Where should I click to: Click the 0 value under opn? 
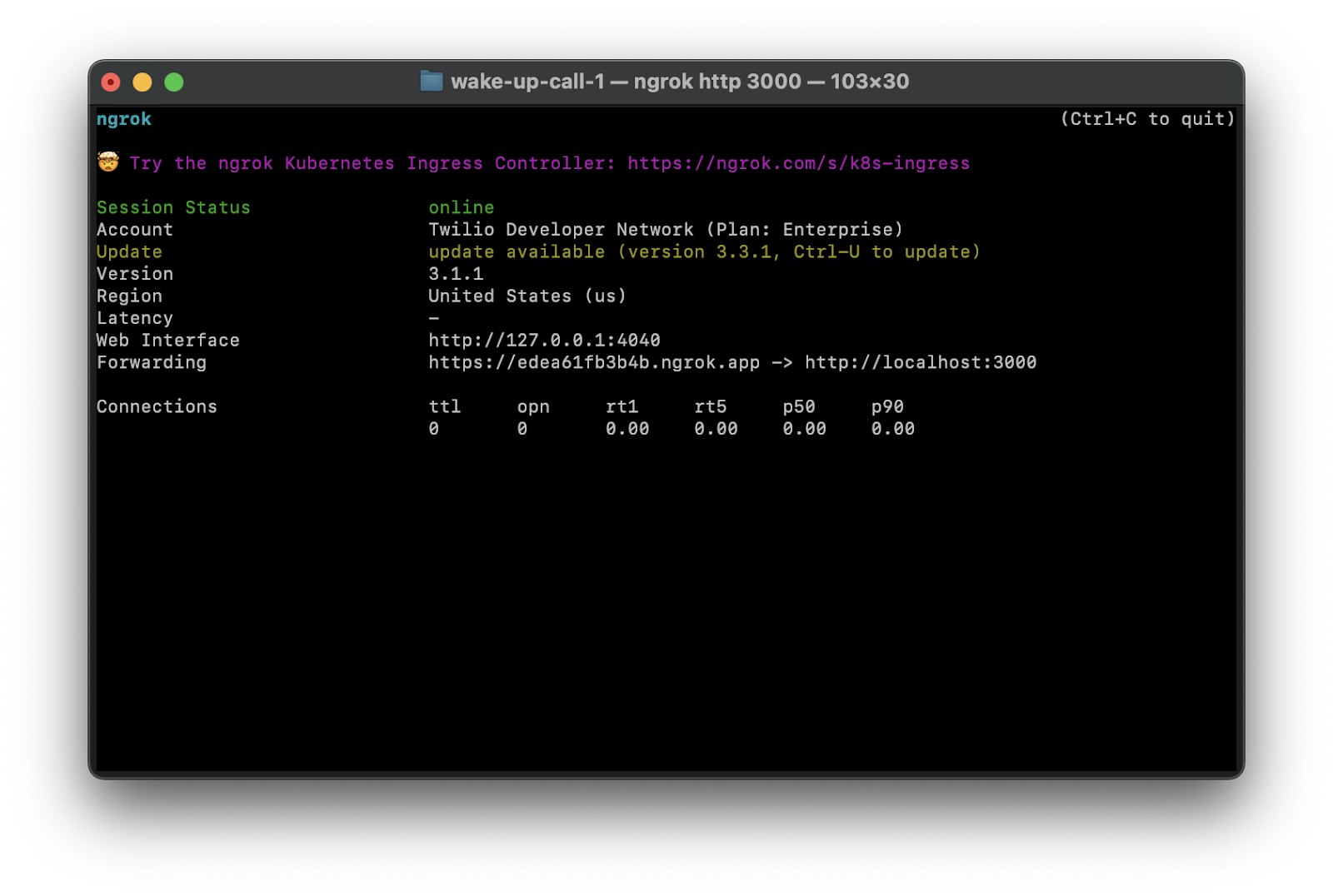point(522,429)
